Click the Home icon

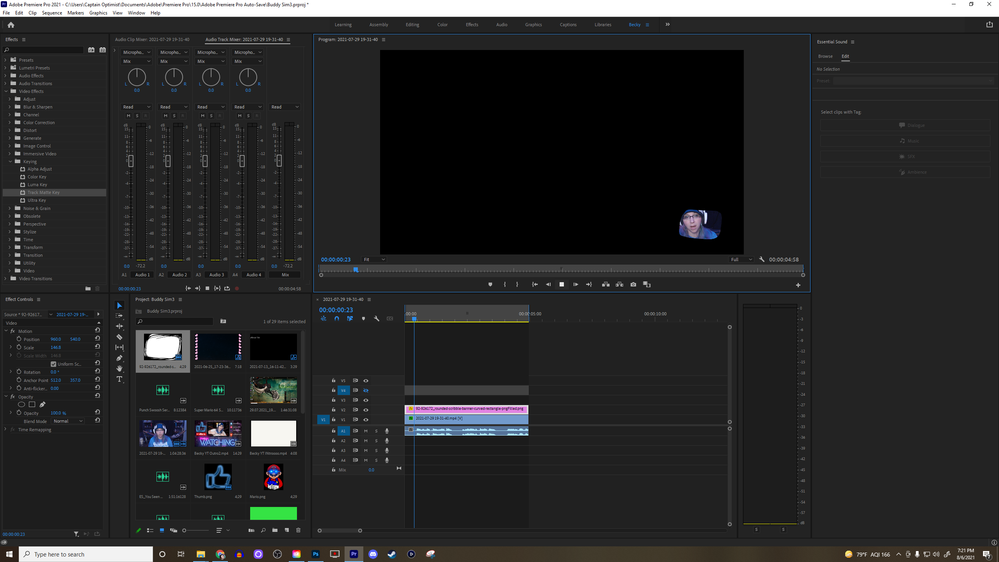tap(11, 24)
